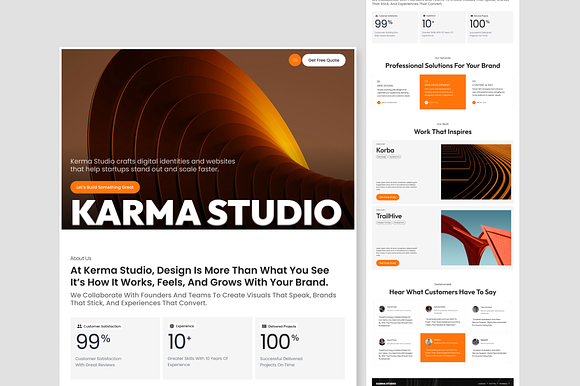Open the TrailHive red architecture thumbnail

coord(476,238)
